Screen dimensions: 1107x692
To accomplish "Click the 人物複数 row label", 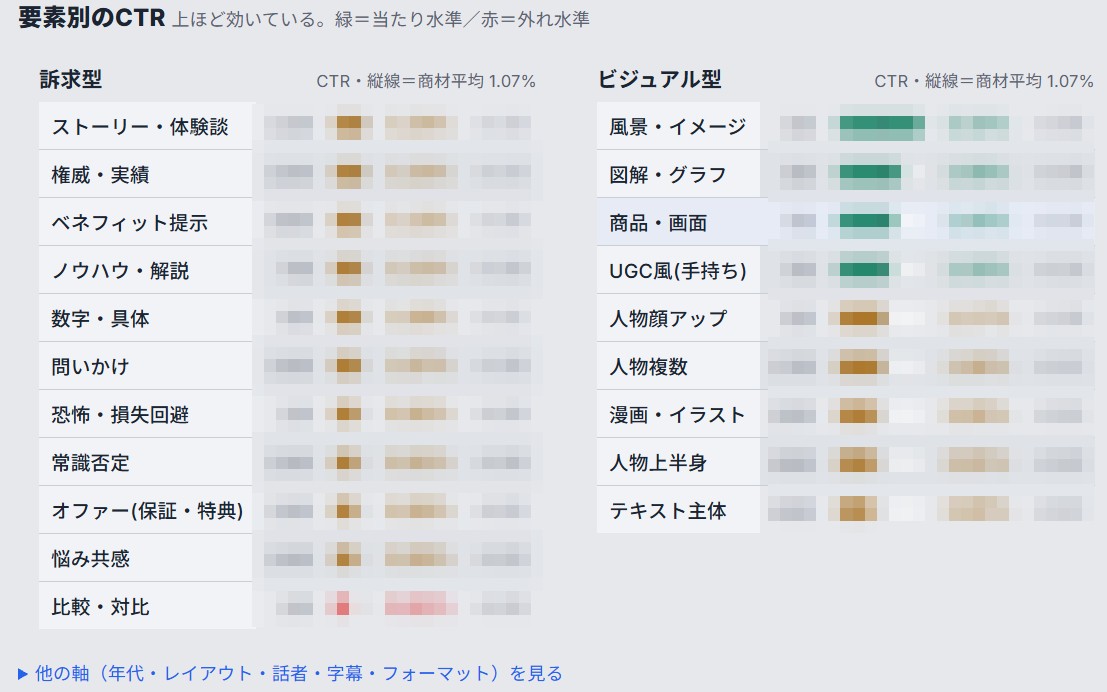I will click(x=648, y=366).
